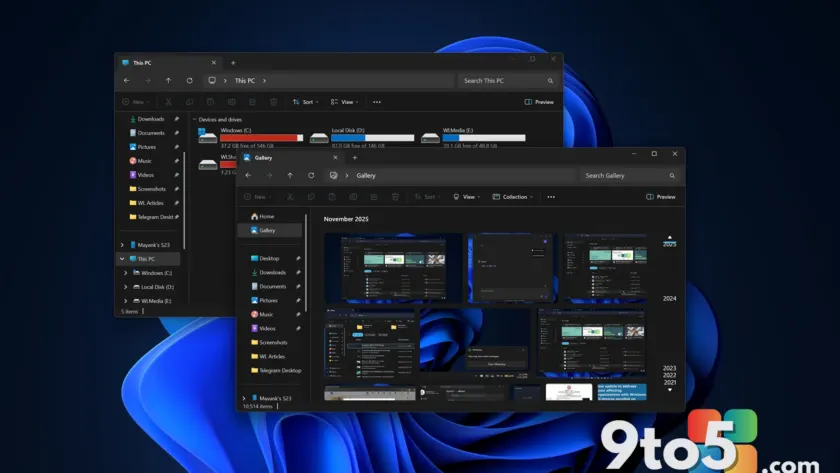
Task: Click the Cut scissors icon in Gallery toolbar
Action: point(290,197)
